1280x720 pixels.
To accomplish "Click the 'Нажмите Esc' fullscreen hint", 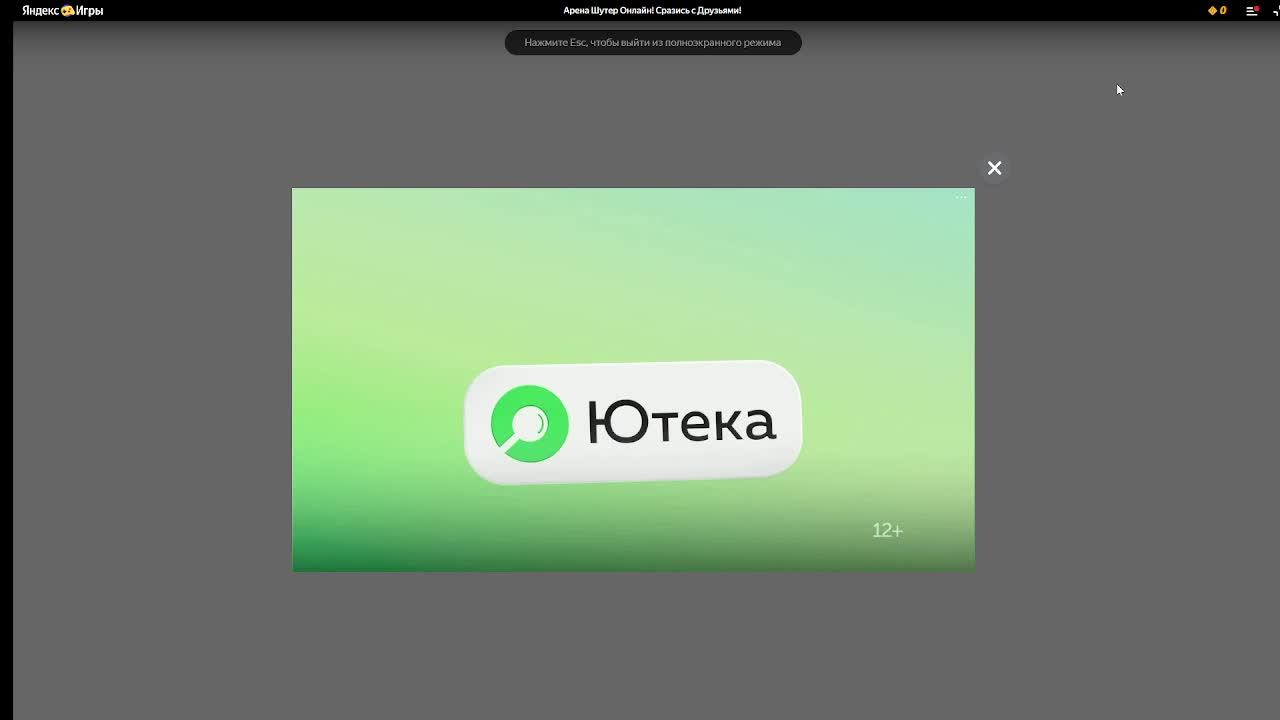I will coord(653,42).
